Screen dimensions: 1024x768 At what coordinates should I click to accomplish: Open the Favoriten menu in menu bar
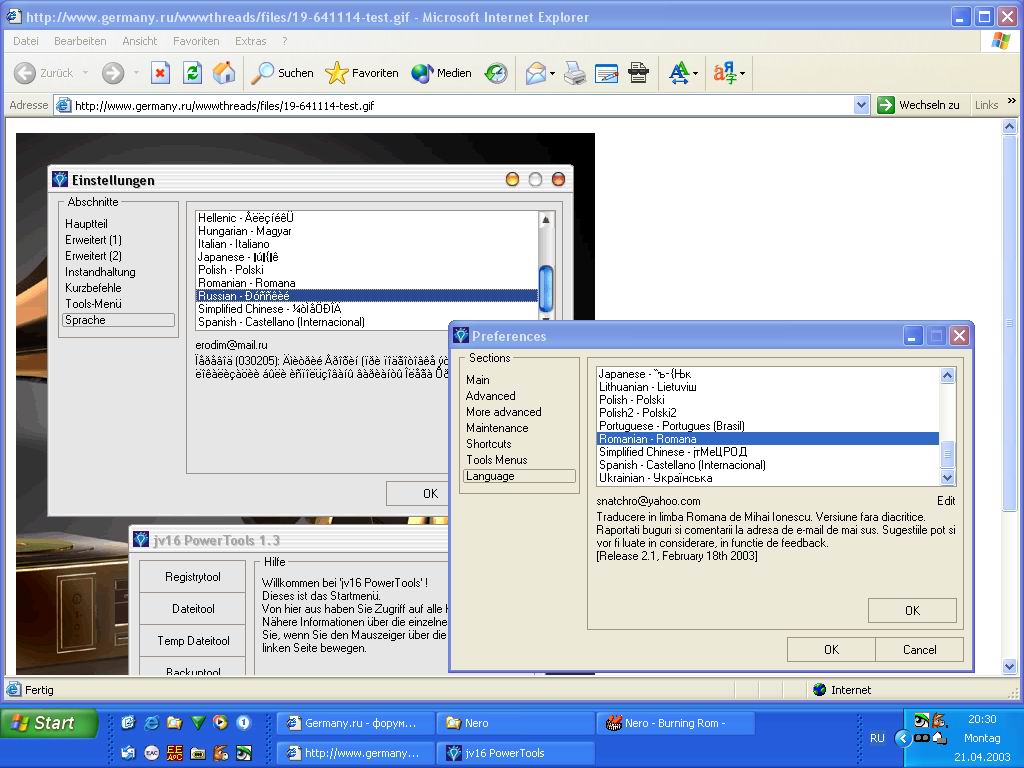pos(196,41)
